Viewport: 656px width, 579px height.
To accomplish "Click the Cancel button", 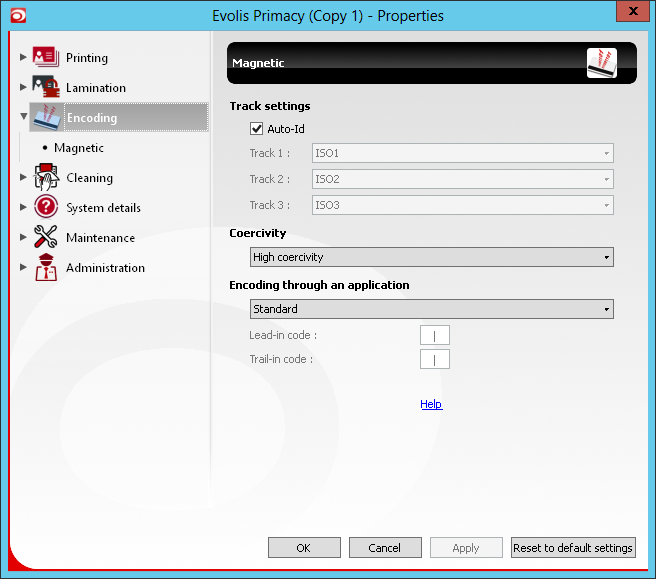I will [385, 548].
